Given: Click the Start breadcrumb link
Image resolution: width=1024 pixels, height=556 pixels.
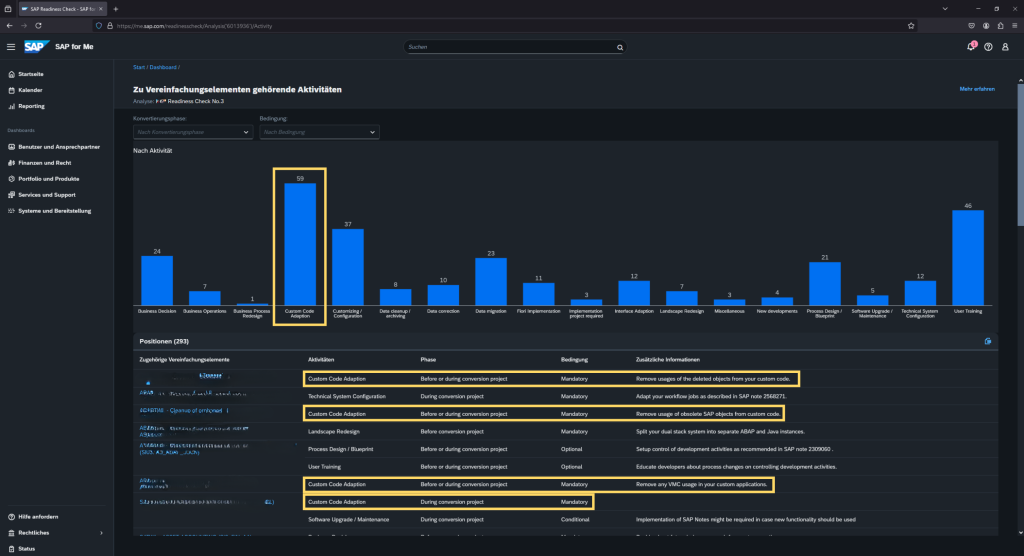Looking at the screenshot, I should [139, 67].
